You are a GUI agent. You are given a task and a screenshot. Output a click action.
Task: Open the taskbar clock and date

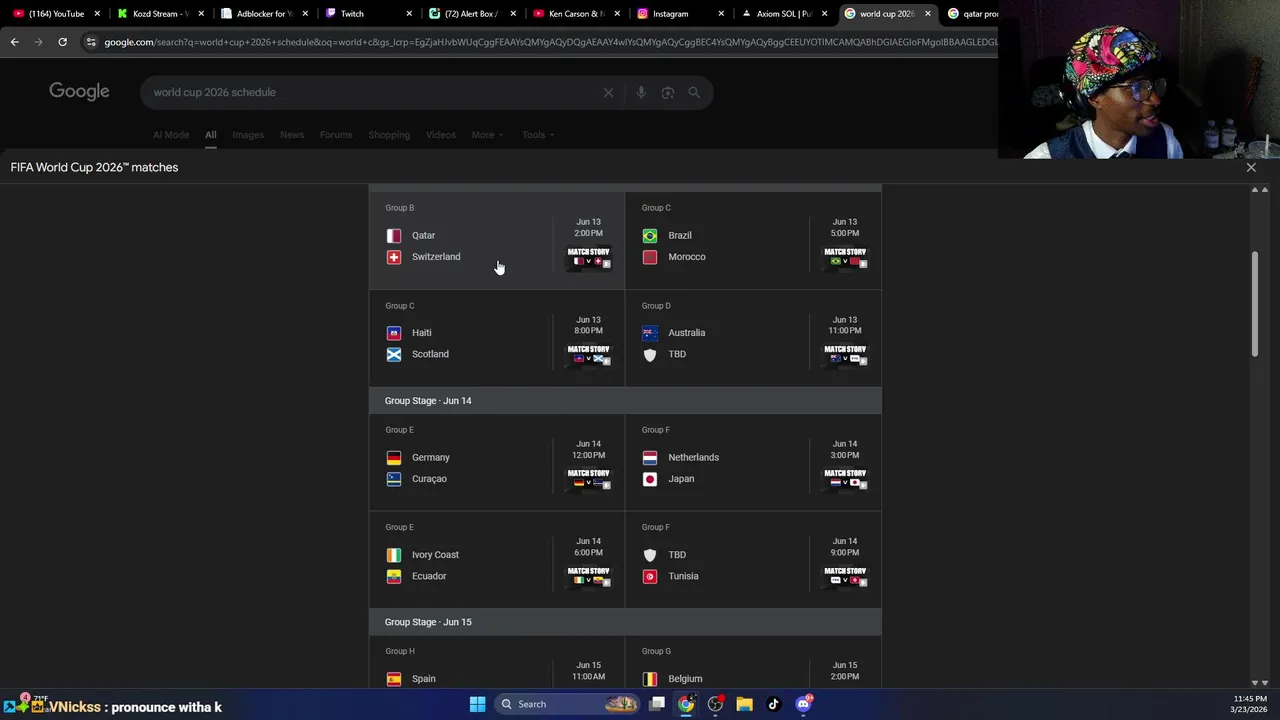coord(1250,704)
